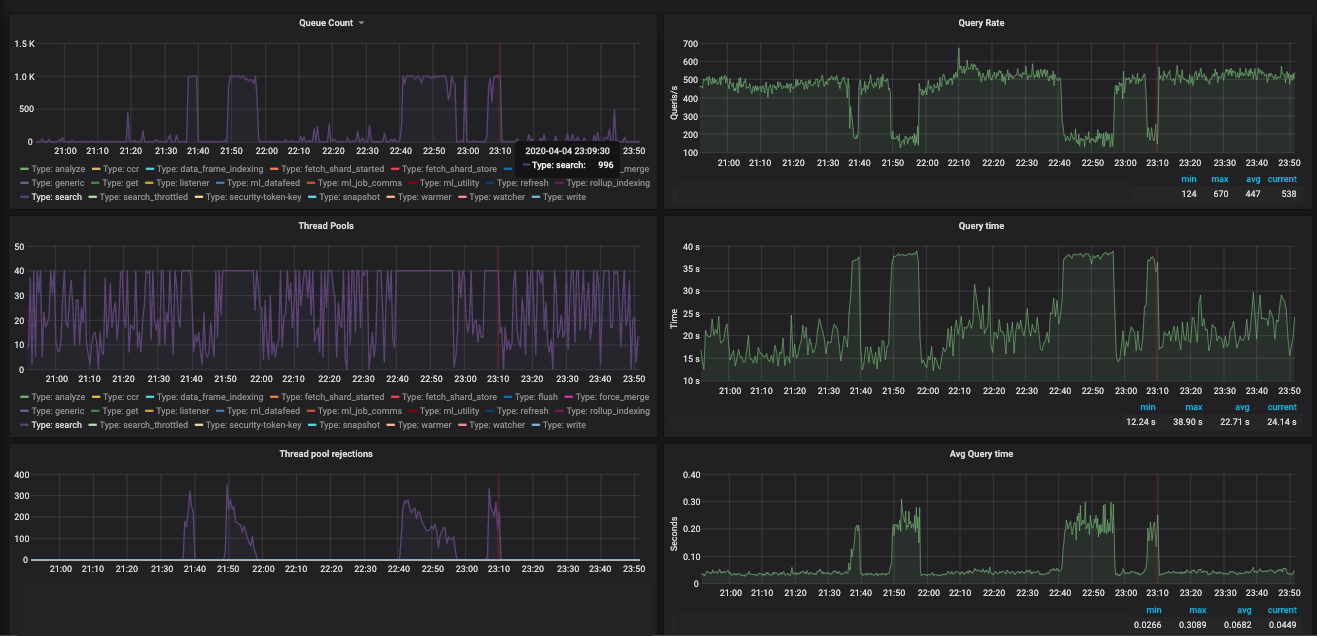The height and width of the screenshot is (636, 1317).
Task: Sort by the avg column under Query time
Action: click(x=1244, y=407)
